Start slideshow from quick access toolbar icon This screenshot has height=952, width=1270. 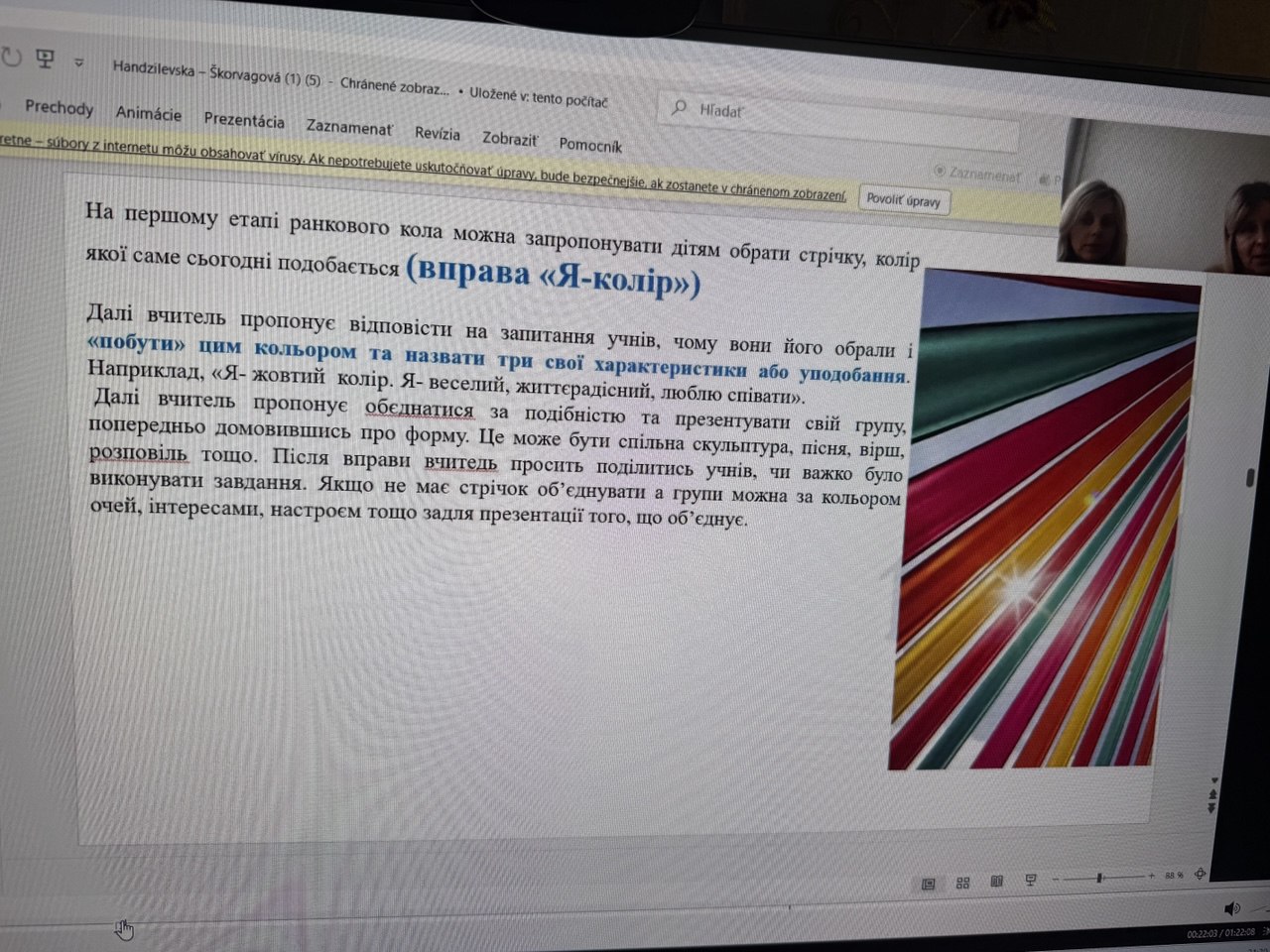45,59
